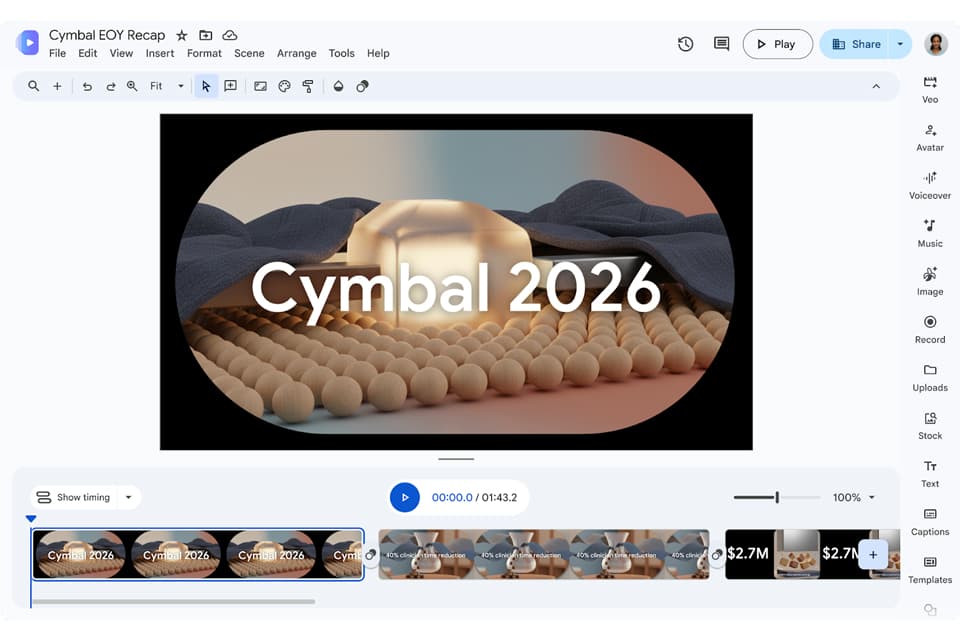The image size is (960, 640).
Task: Open the transition/motion circles icon
Action: click(x=362, y=86)
